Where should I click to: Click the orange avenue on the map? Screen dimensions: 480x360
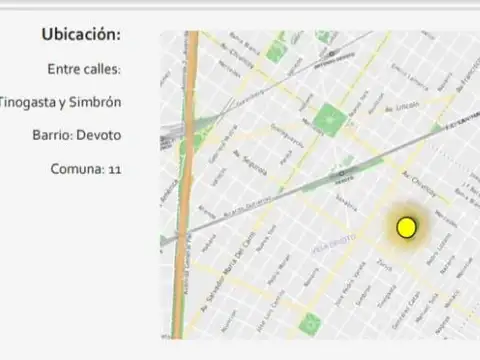click(185, 185)
